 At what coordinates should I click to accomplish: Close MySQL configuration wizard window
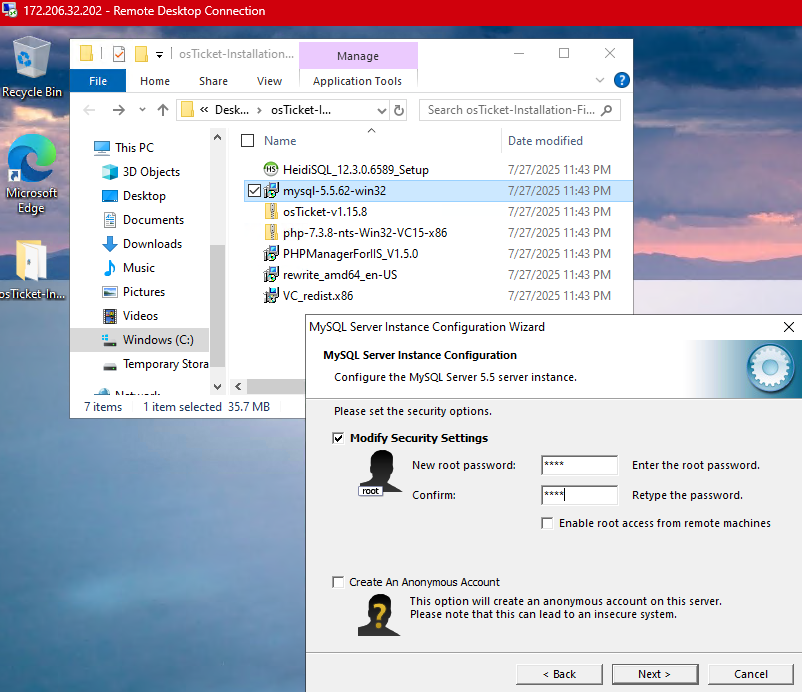click(789, 327)
